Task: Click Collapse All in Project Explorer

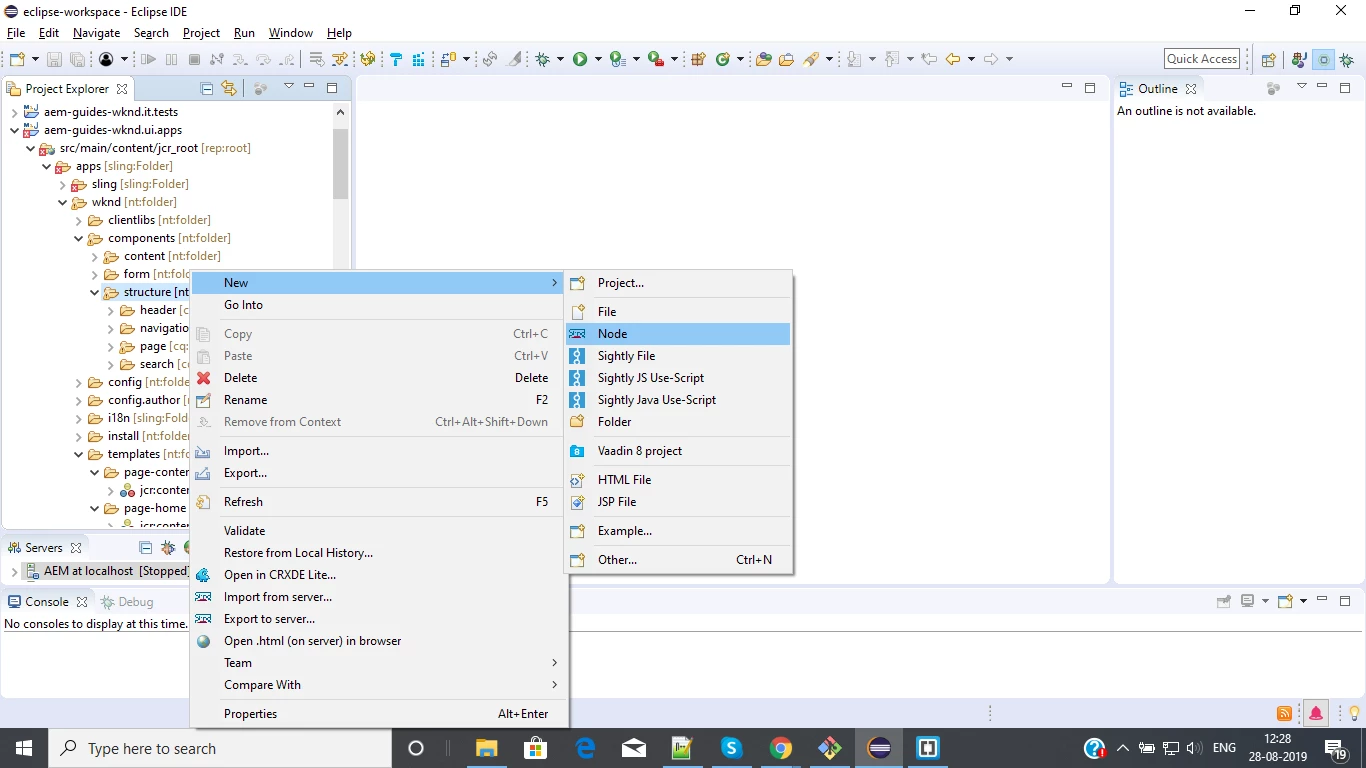Action: 207,88
